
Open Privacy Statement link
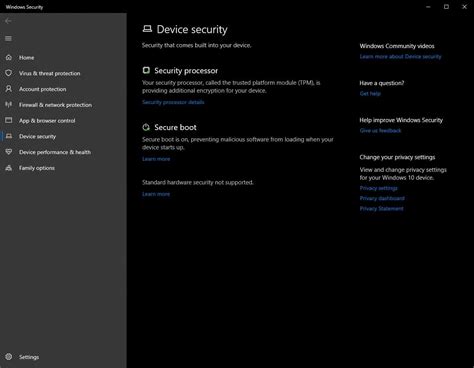[x=381, y=209]
